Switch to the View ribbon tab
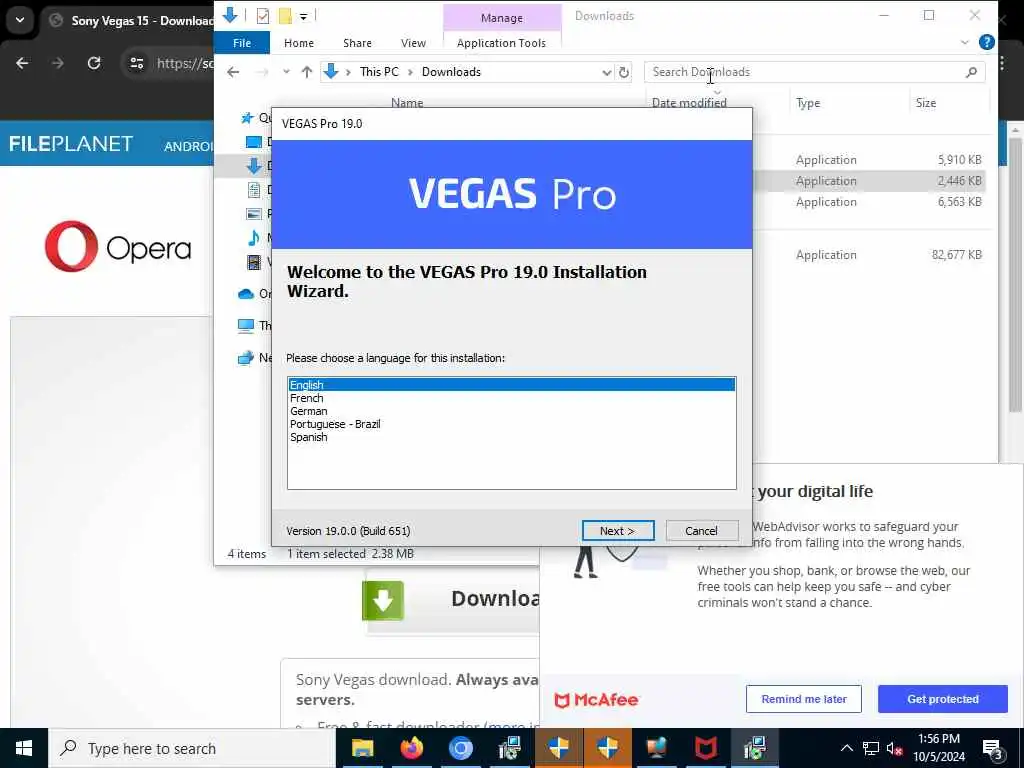This screenshot has height=768, width=1024. pos(413,43)
